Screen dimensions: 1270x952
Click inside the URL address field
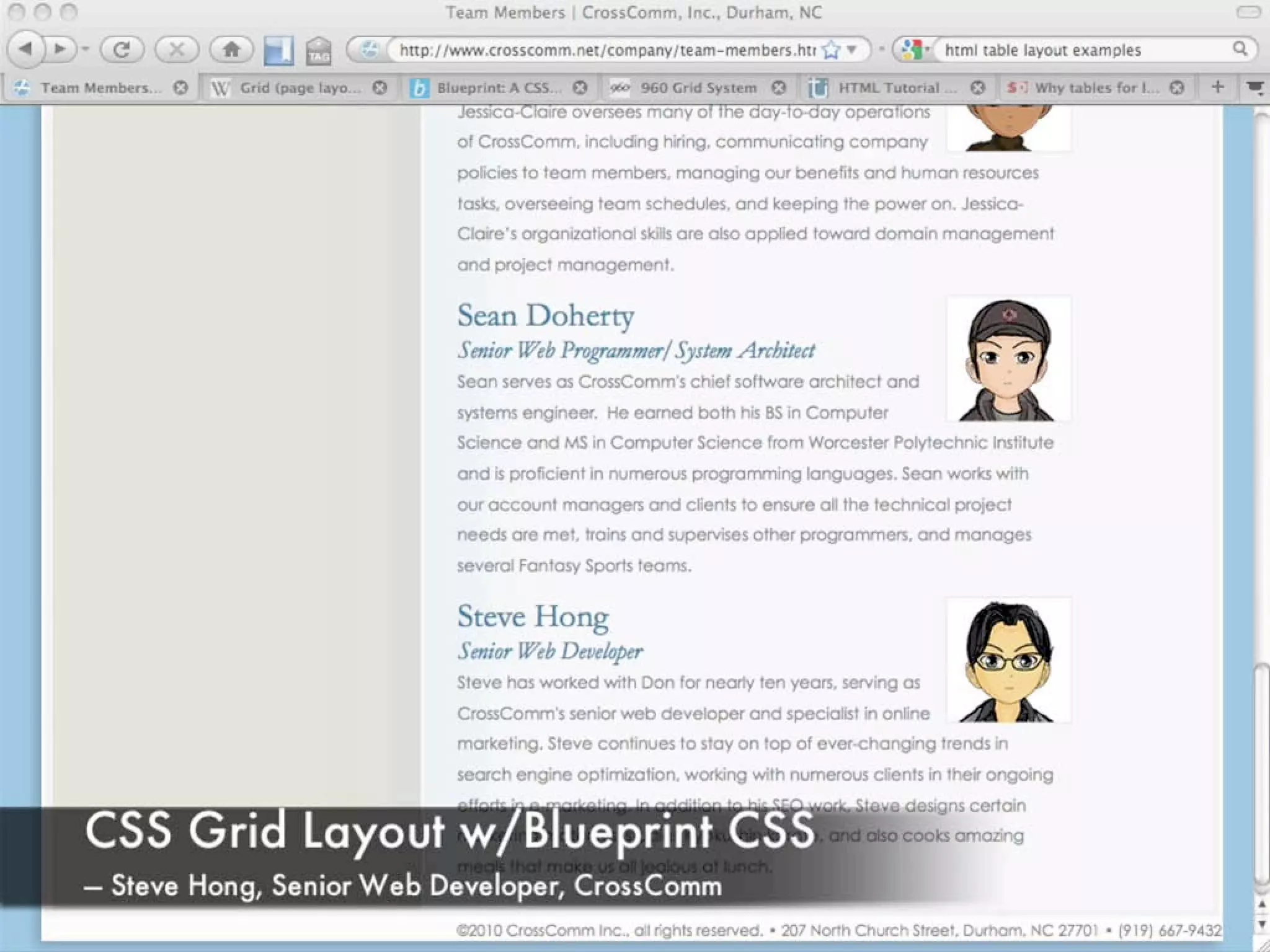click(606, 50)
